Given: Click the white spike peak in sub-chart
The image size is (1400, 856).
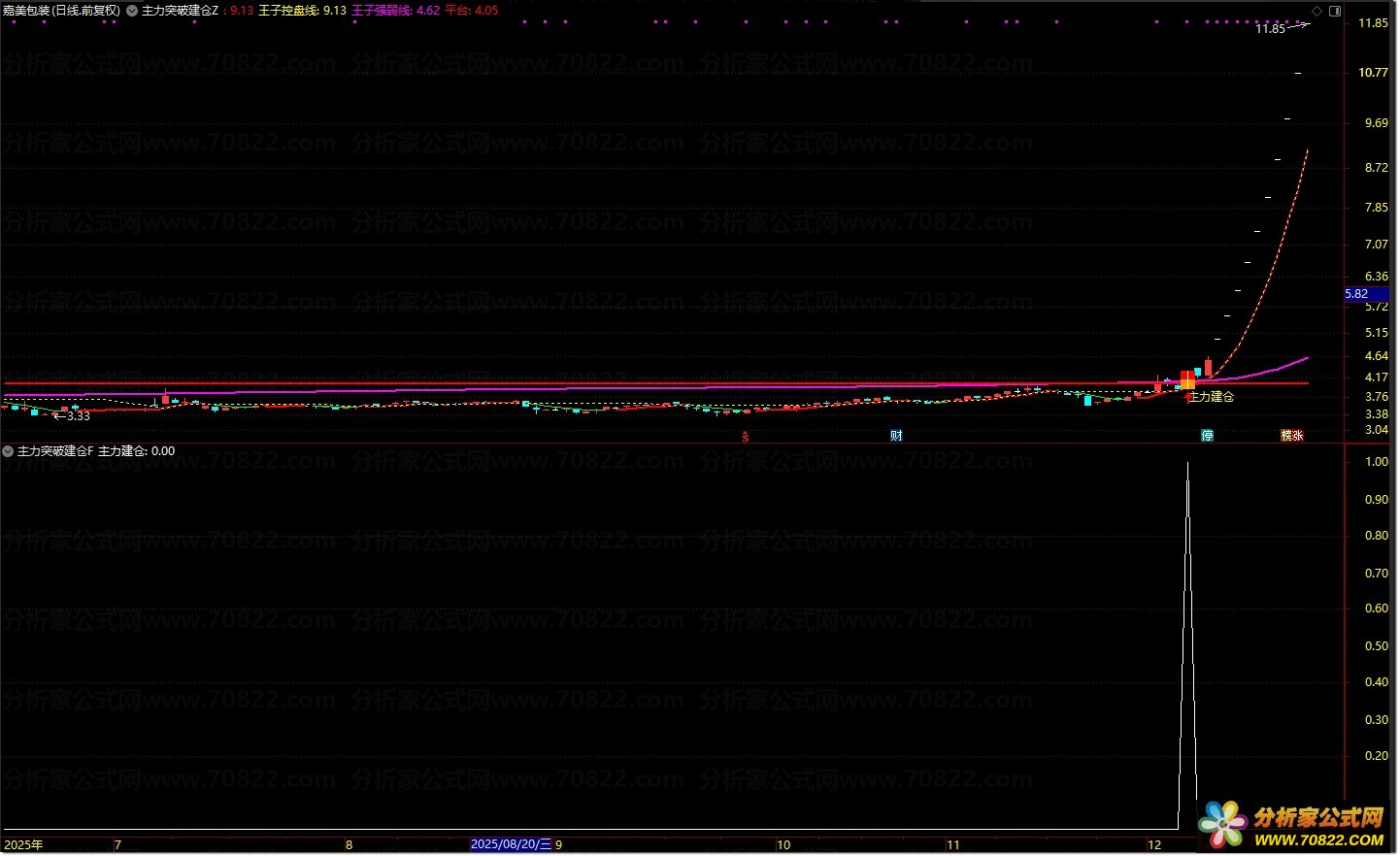Looking at the screenshot, I should click(x=1187, y=464).
